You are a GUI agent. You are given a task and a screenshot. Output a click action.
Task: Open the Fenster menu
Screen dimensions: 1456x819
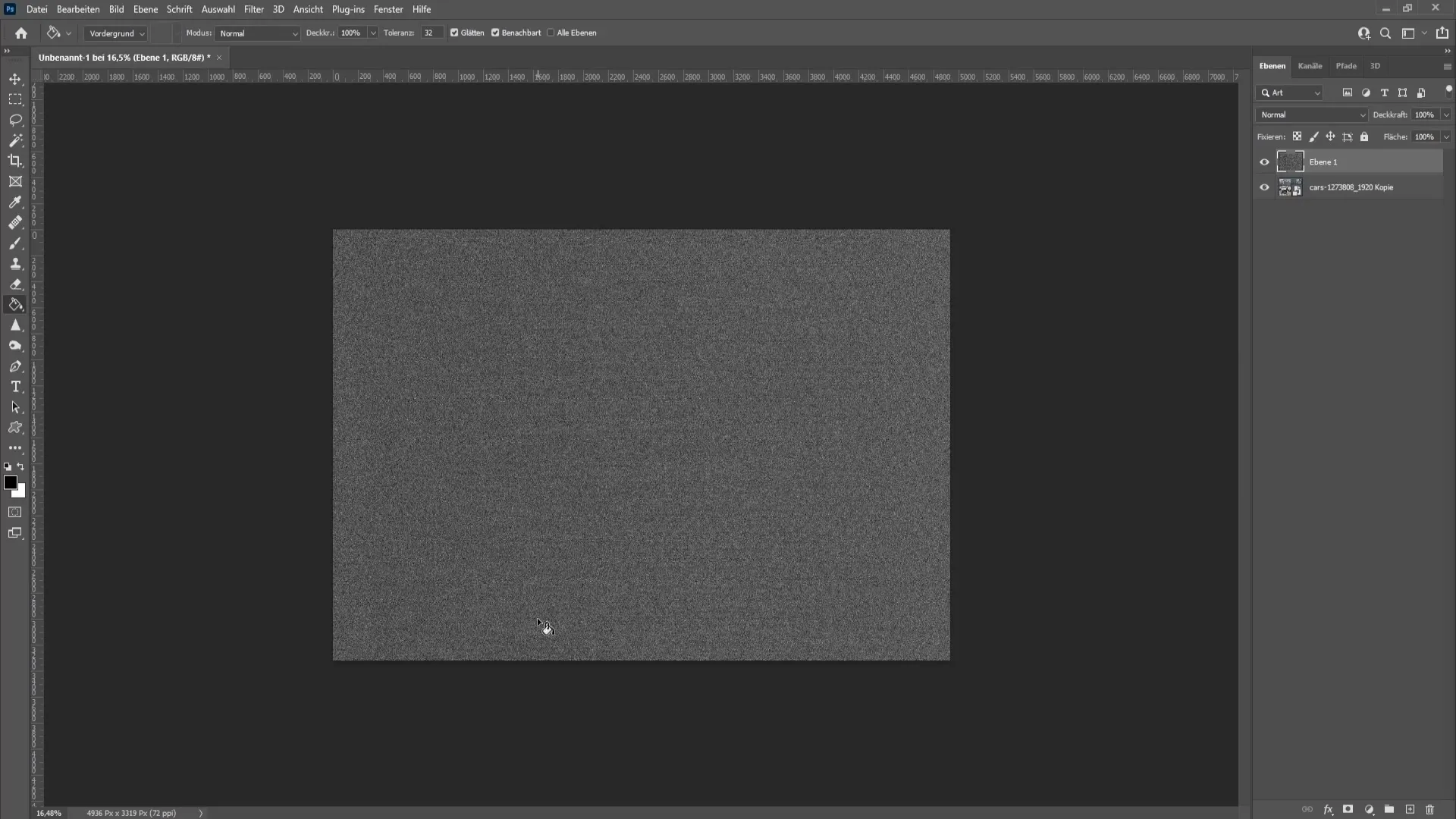coord(388,9)
